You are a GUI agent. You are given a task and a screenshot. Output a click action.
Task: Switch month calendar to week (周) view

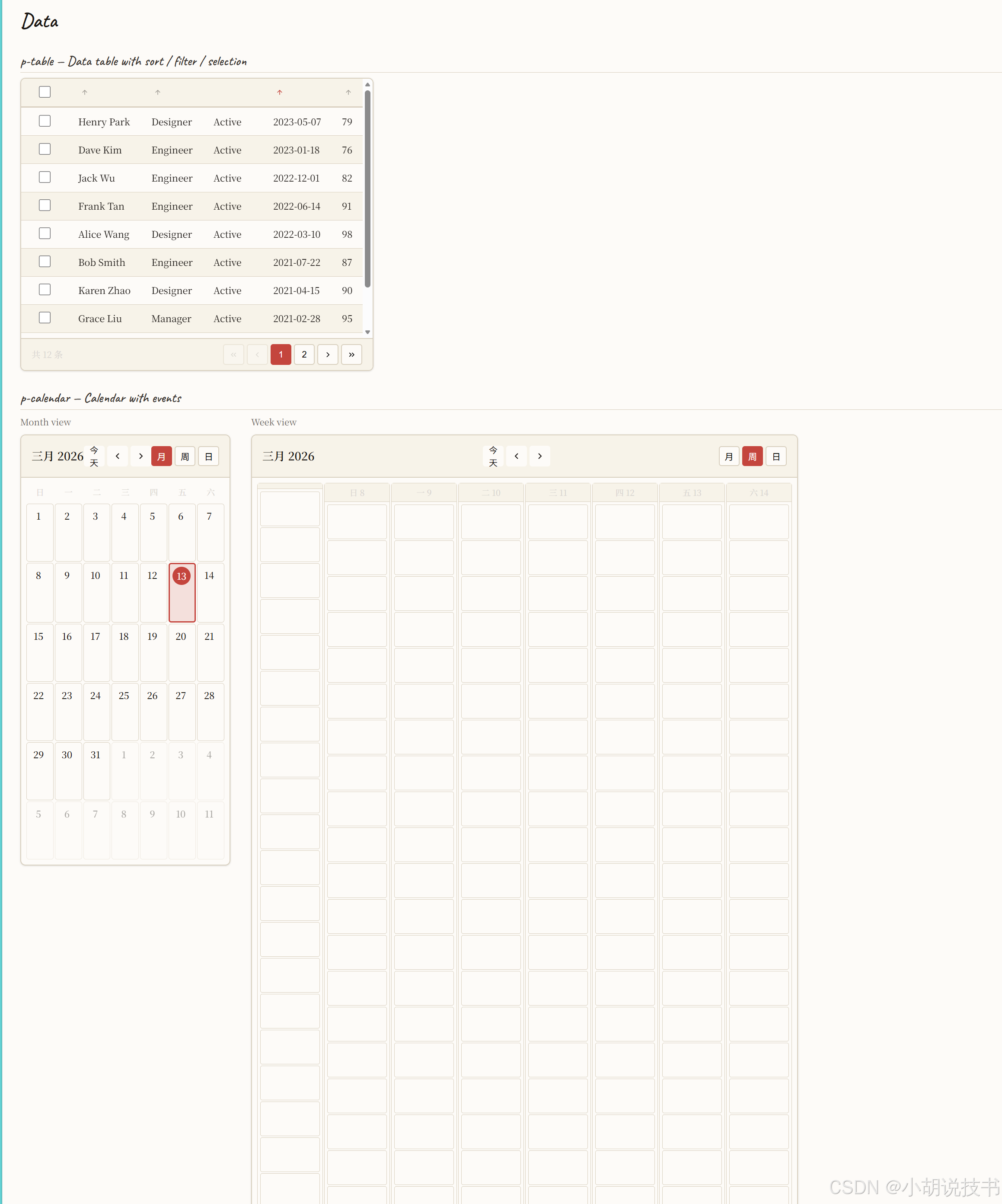pyautogui.click(x=185, y=457)
